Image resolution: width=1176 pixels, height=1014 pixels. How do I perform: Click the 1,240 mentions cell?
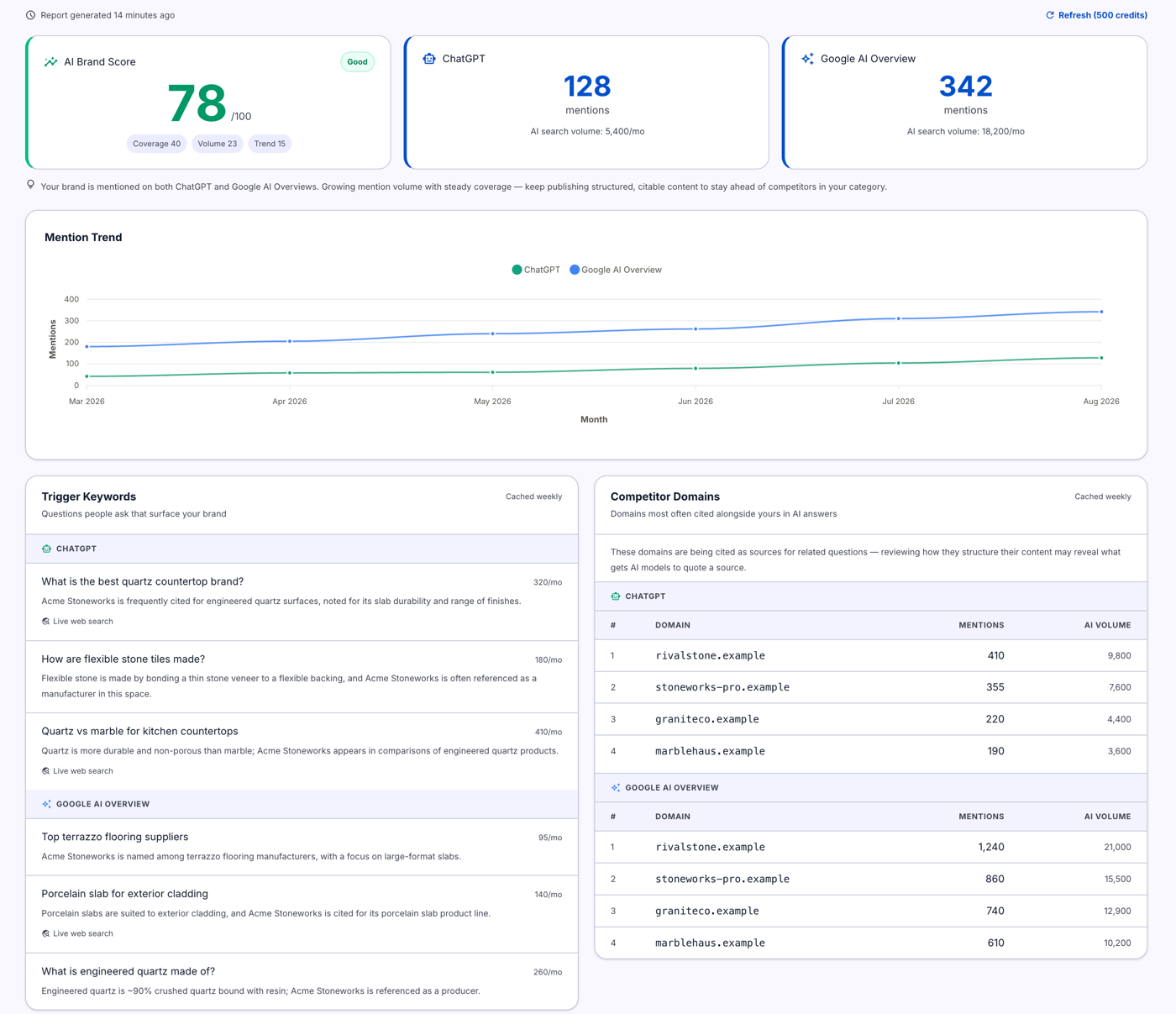pos(991,847)
